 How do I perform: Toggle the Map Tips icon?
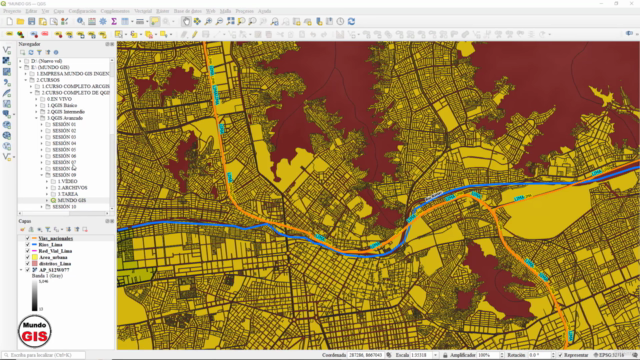pyautogui.click(x=155, y=22)
